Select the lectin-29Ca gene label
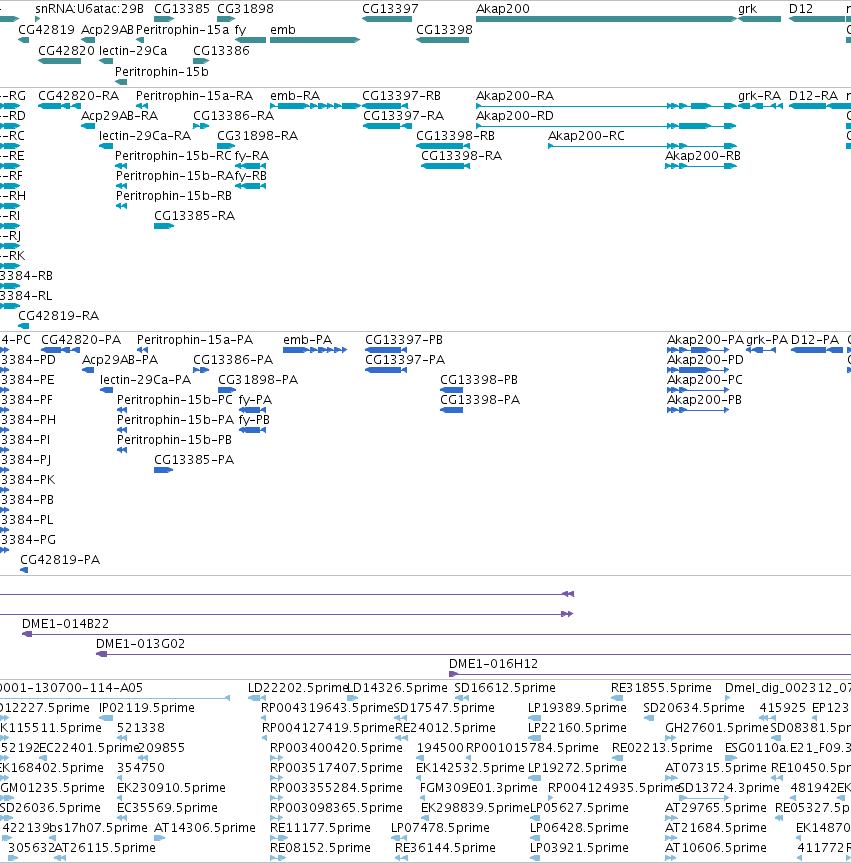The height and width of the screenshot is (863, 851). pos(133,51)
